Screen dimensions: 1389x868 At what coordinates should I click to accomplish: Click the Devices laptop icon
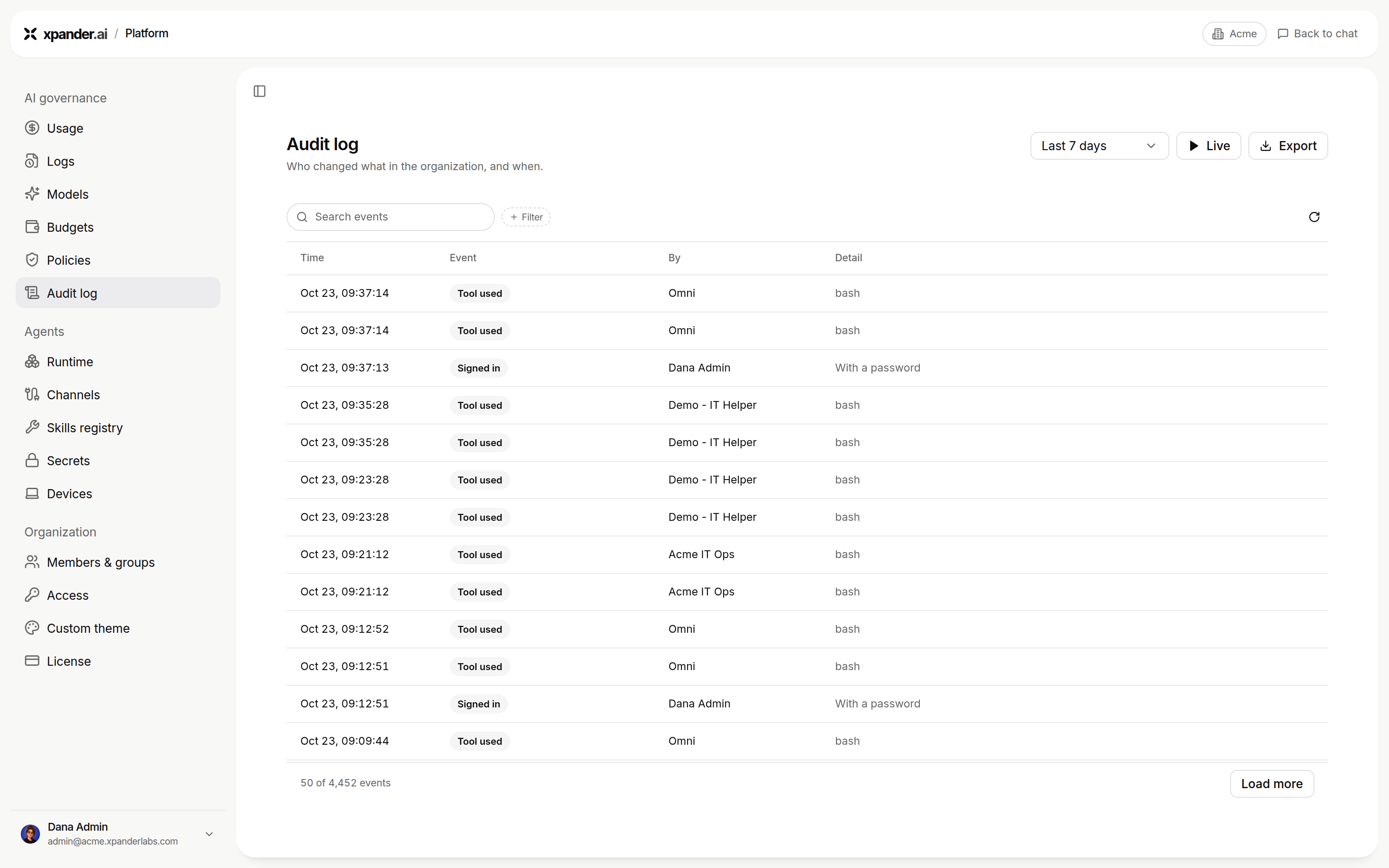click(32, 494)
